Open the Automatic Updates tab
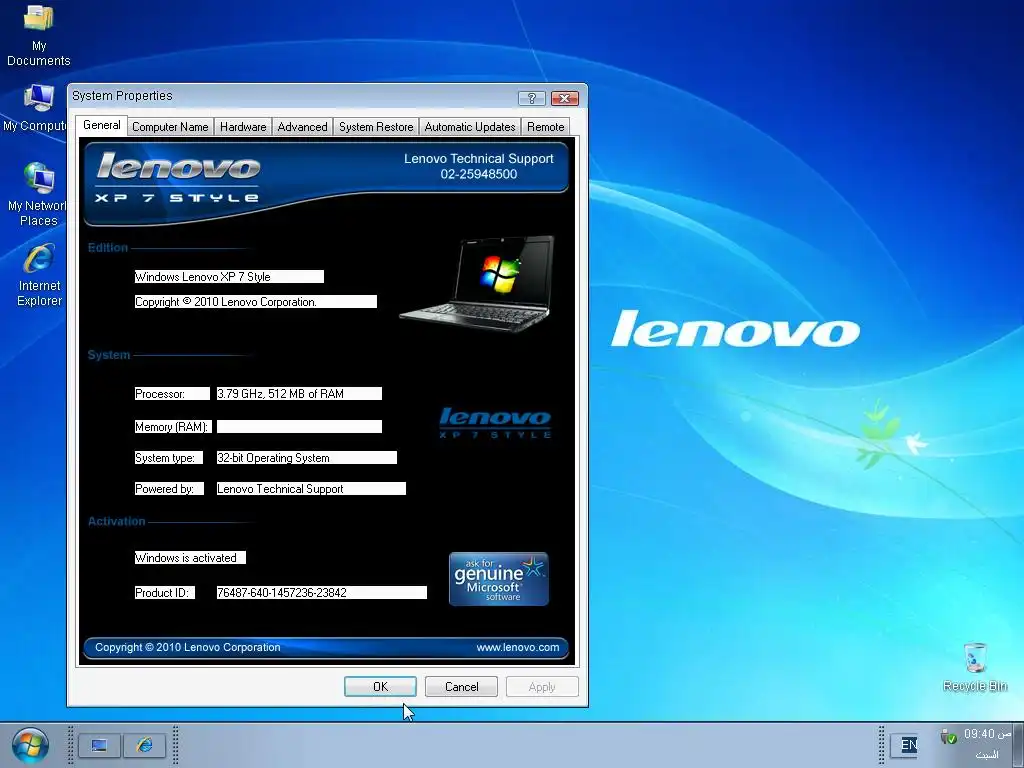This screenshot has width=1024, height=768. [x=470, y=127]
